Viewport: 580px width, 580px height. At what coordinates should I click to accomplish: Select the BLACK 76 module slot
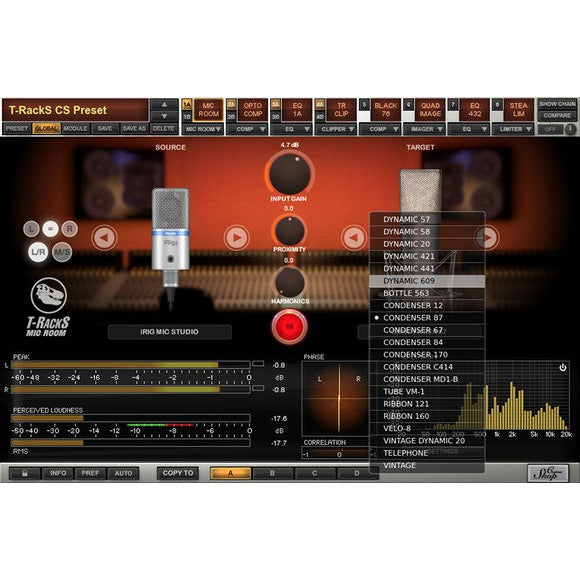(x=386, y=110)
